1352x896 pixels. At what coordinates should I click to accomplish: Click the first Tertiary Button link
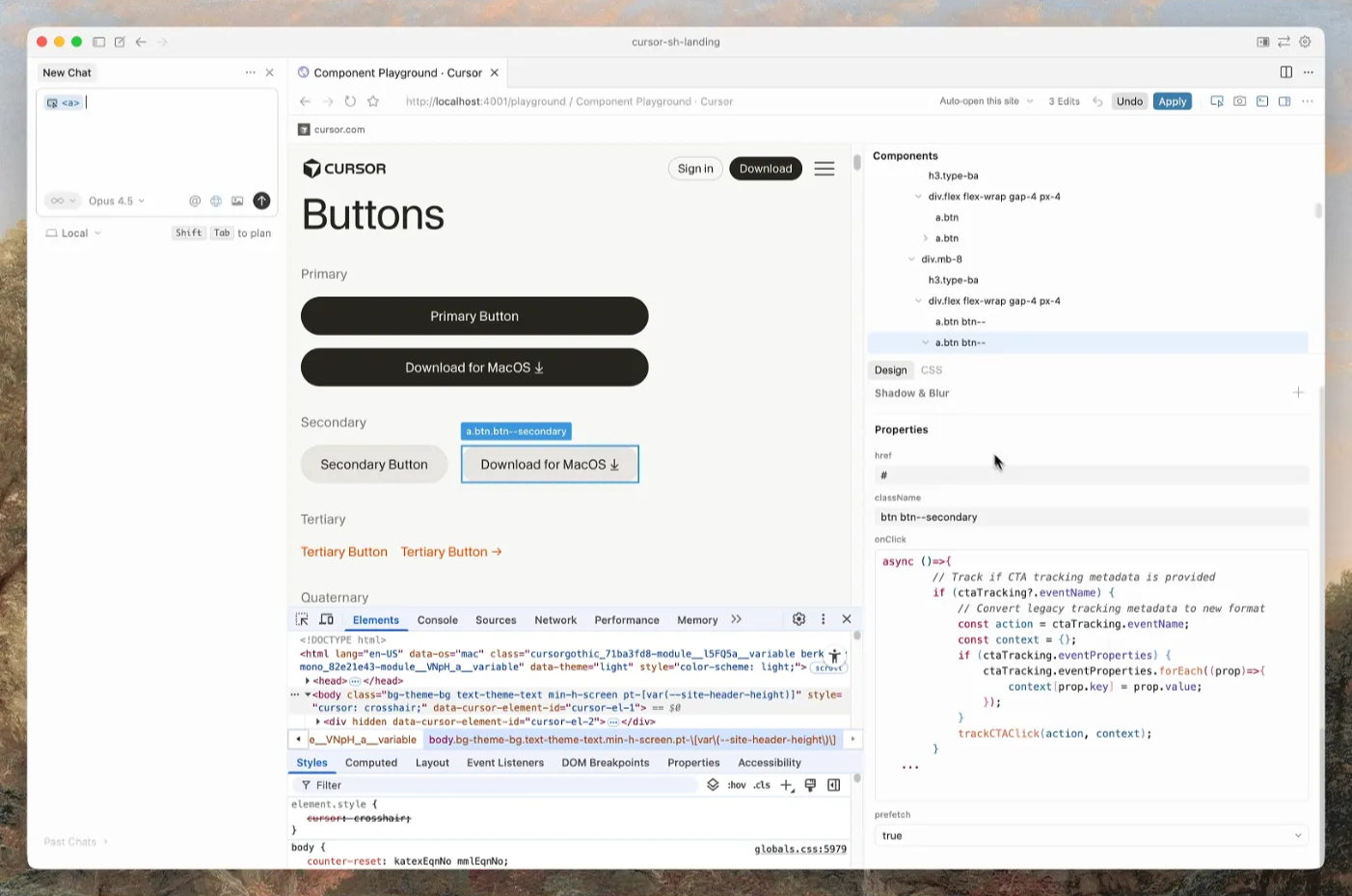[344, 552]
